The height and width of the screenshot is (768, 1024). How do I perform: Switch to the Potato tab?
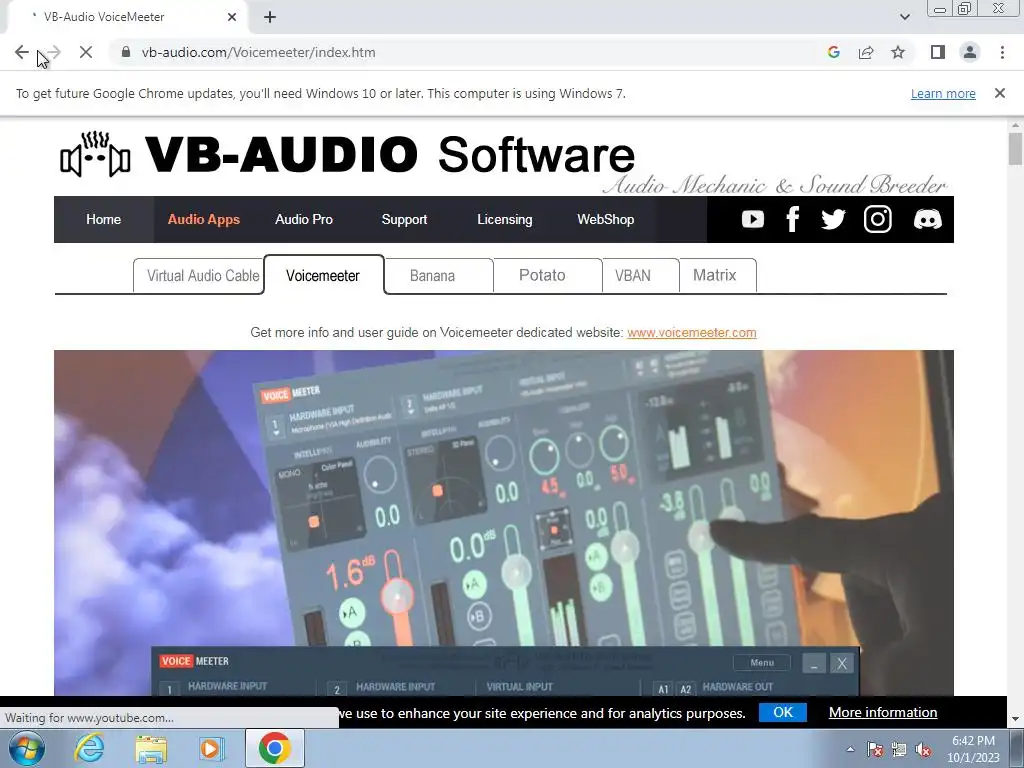547,276
